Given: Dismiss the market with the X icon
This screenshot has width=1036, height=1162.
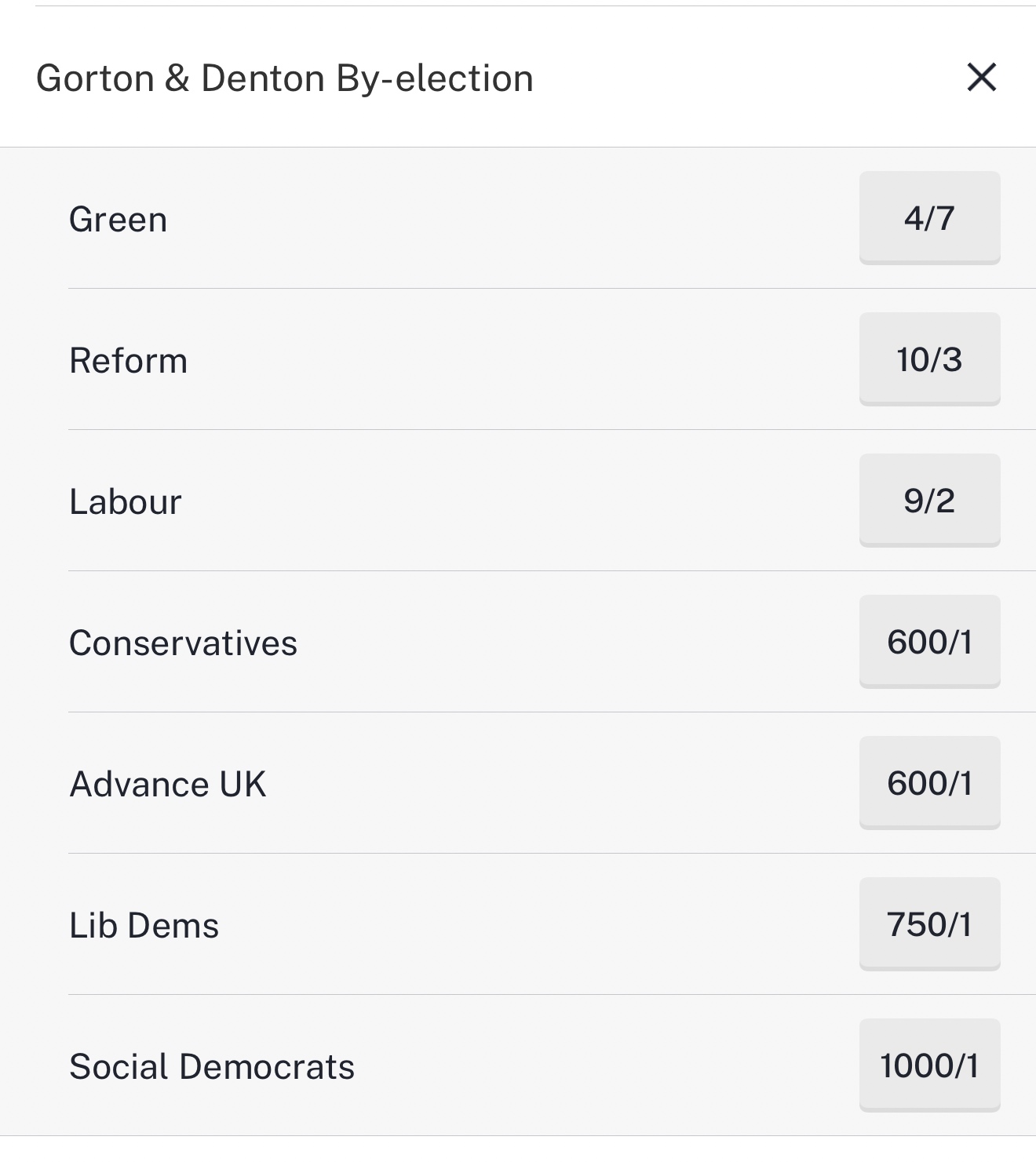Looking at the screenshot, I should pyautogui.click(x=981, y=78).
